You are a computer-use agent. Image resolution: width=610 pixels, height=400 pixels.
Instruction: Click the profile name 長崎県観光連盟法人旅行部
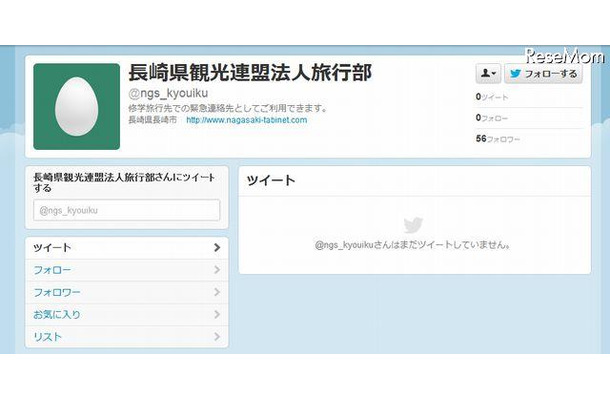250,72
